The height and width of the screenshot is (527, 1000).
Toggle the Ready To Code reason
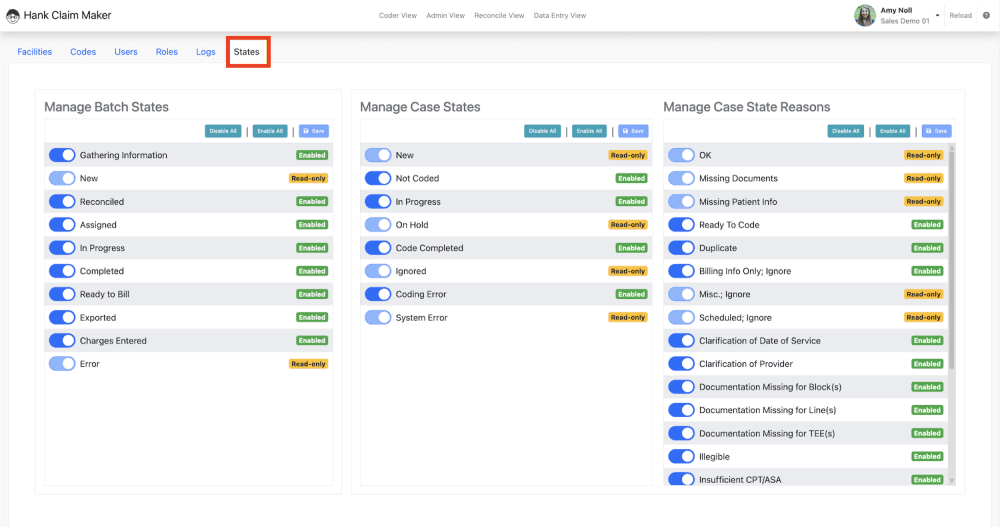coord(681,225)
